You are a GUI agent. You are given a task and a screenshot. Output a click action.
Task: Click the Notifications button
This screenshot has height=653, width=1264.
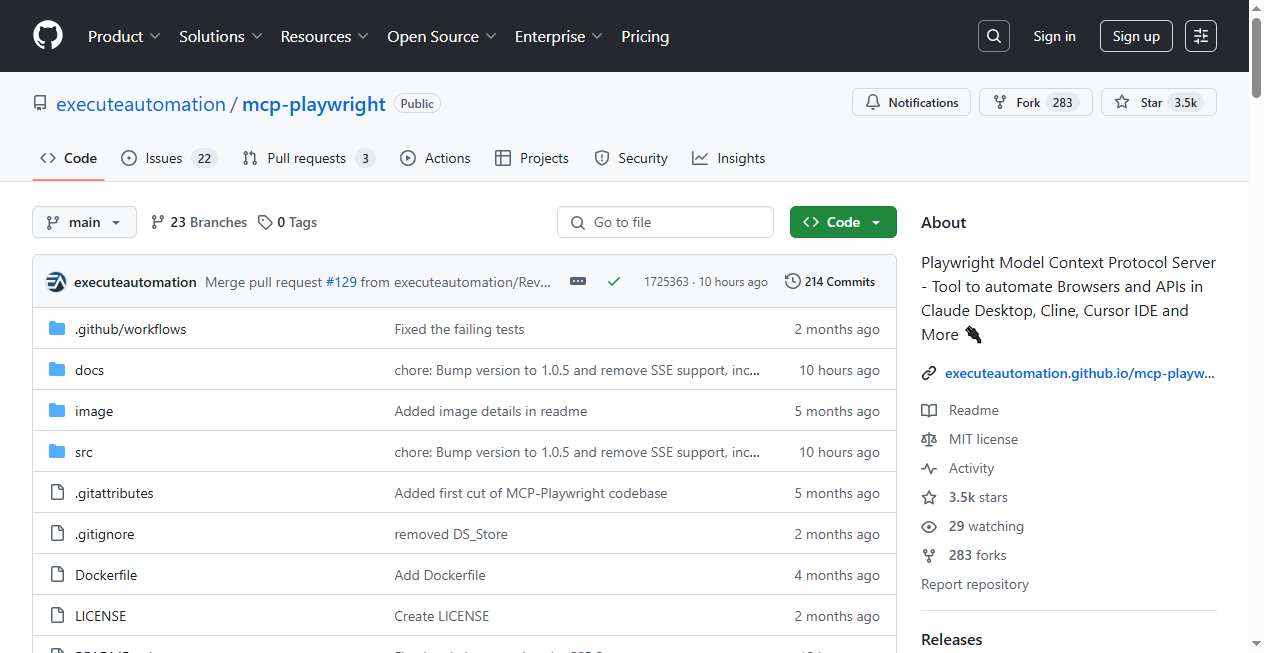pos(911,102)
